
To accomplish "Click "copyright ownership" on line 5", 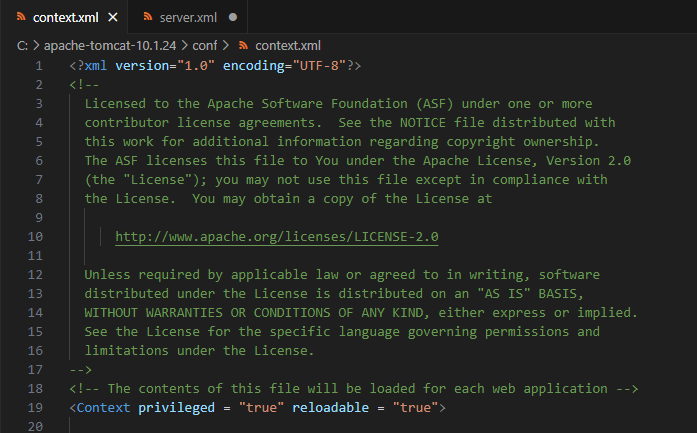I will pos(519,141).
